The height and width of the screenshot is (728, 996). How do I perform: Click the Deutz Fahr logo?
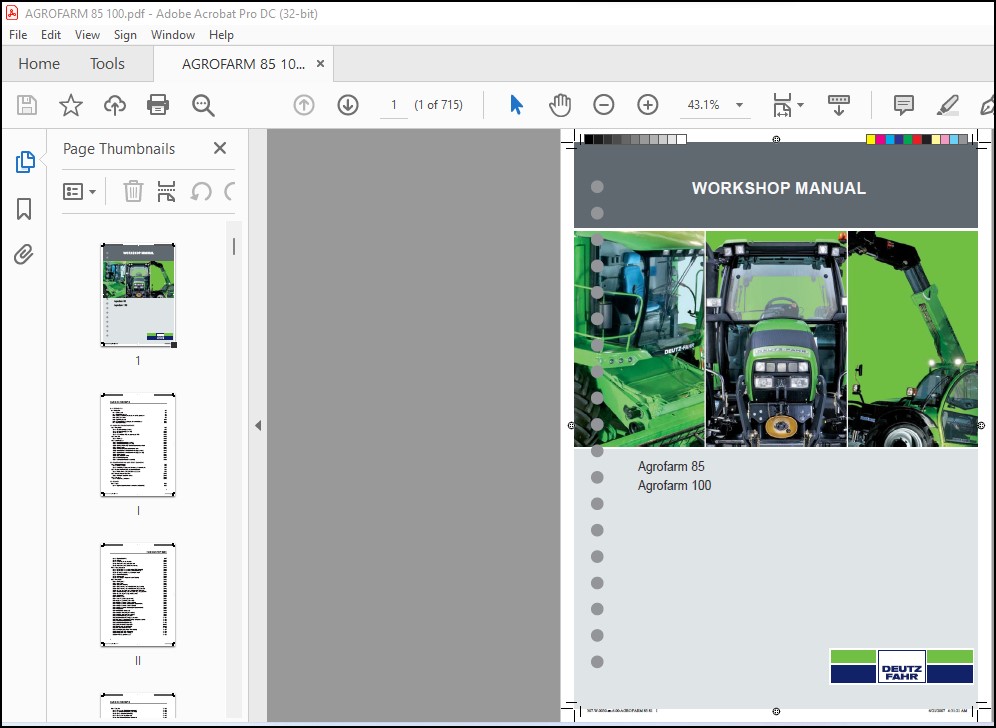coord(901,666)
